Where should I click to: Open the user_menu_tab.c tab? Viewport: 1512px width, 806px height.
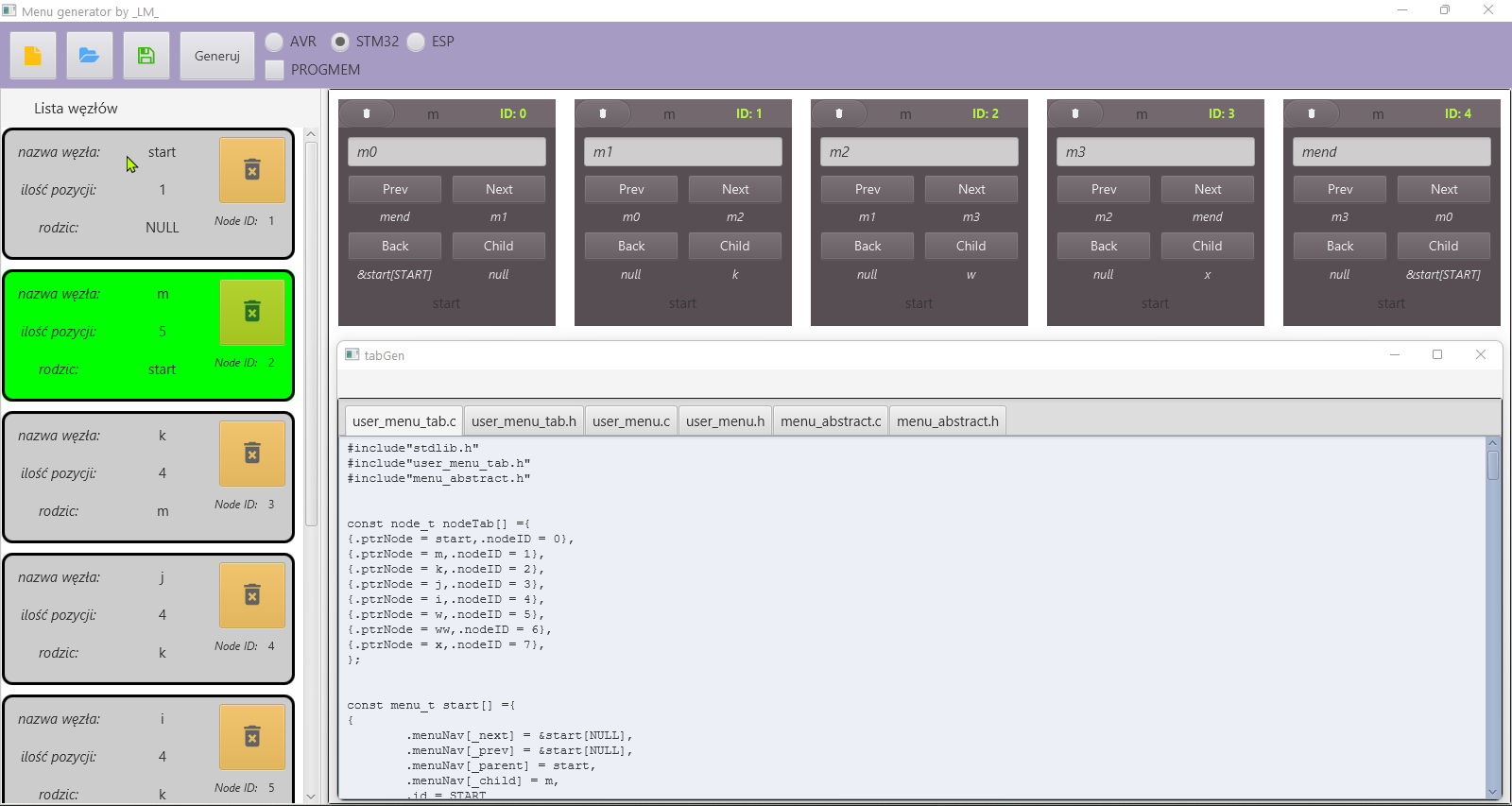404,421
